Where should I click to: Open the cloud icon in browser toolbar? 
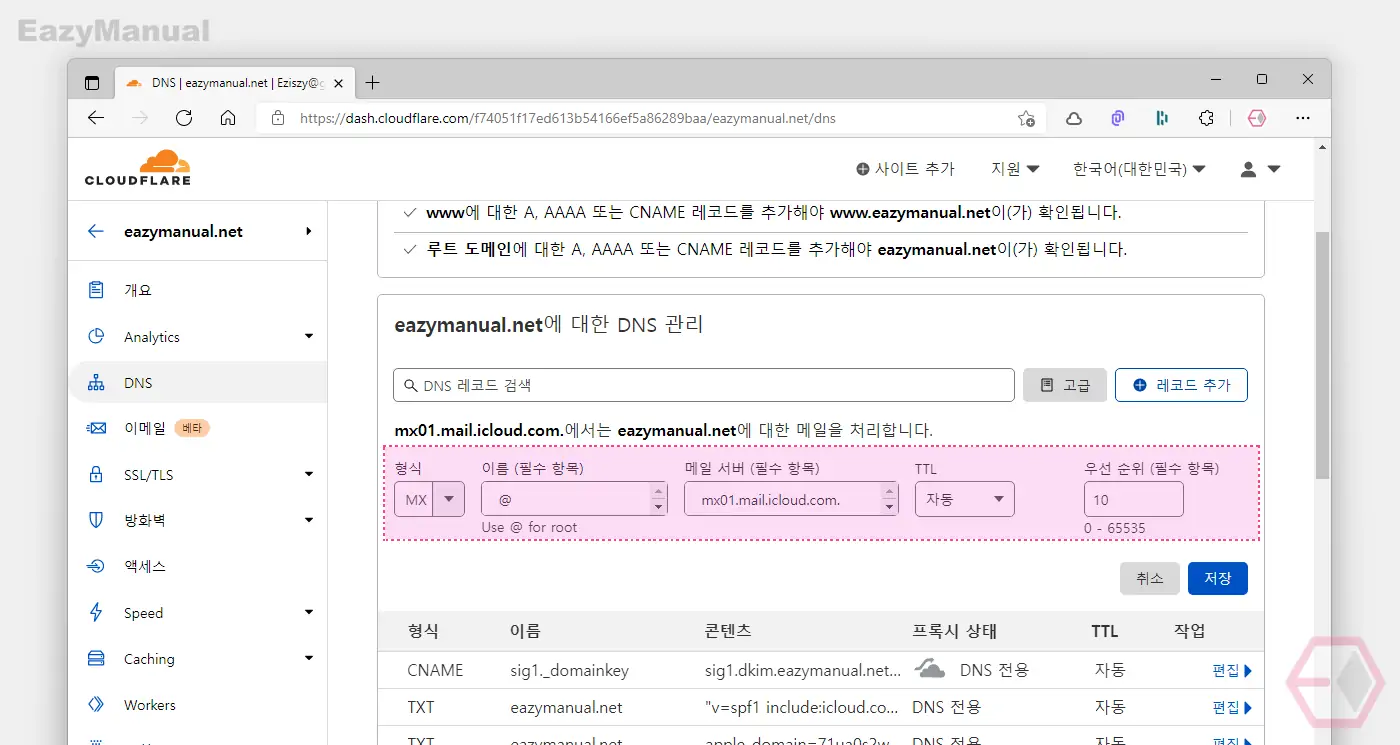click(x=1074, y=118)
